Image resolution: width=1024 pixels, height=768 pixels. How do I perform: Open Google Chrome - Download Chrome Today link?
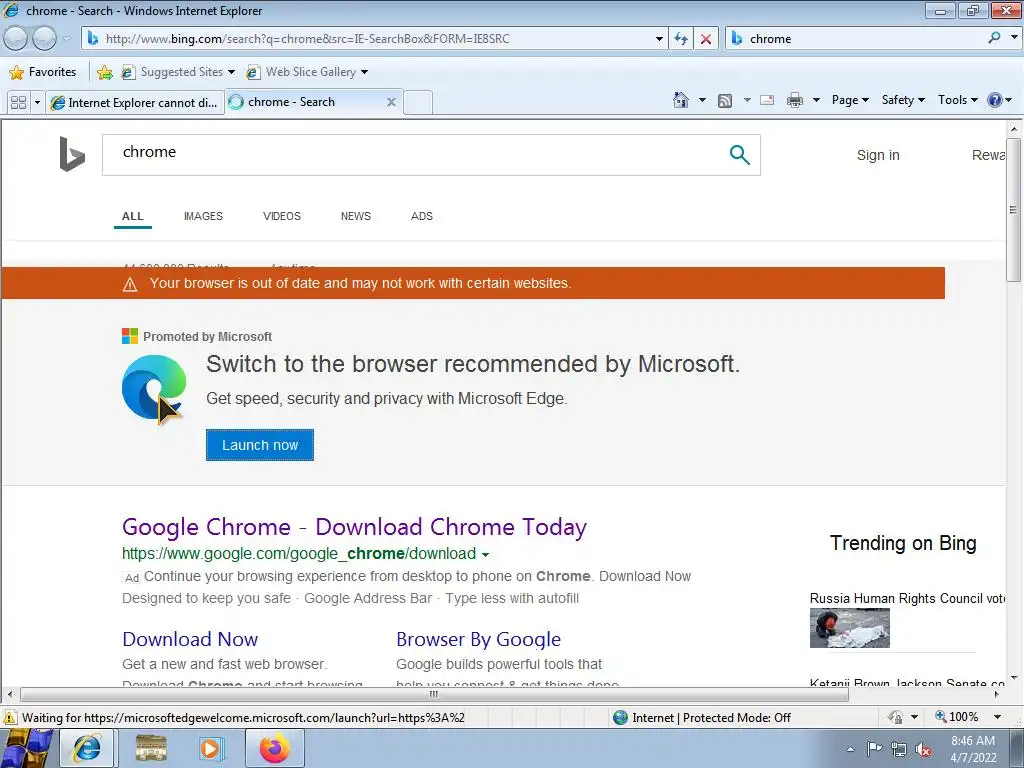[354, 527]
